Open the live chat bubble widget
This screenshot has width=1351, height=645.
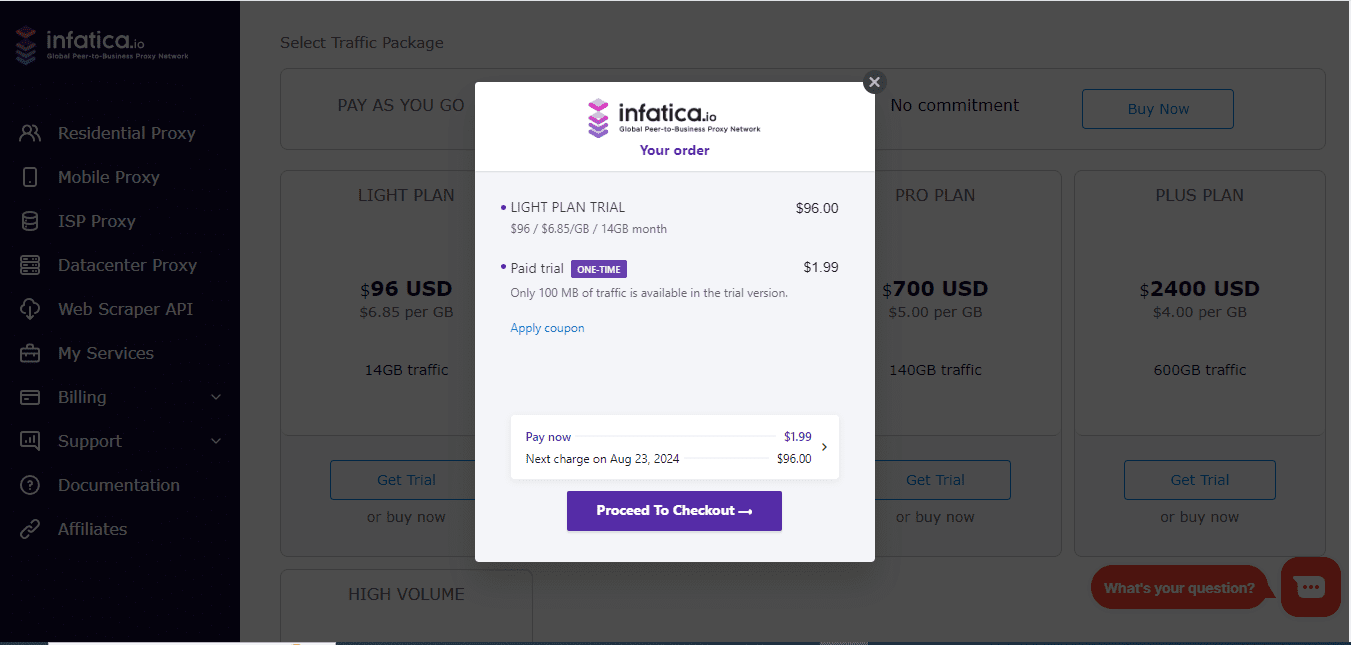(1310, 587)
